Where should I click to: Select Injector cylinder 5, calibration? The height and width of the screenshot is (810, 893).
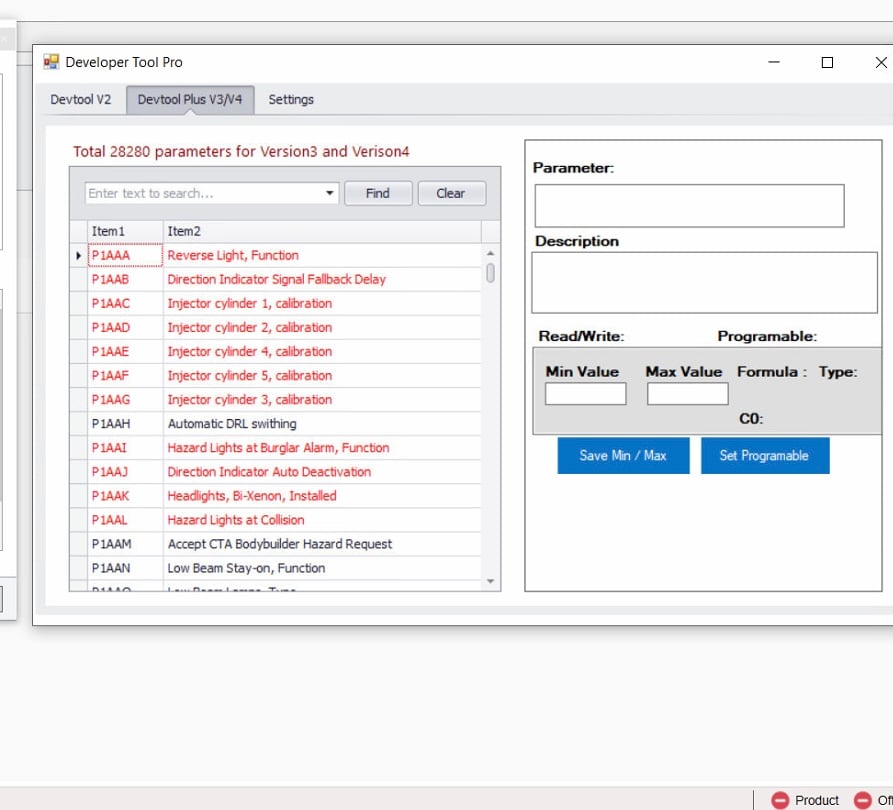pos(322,375)
